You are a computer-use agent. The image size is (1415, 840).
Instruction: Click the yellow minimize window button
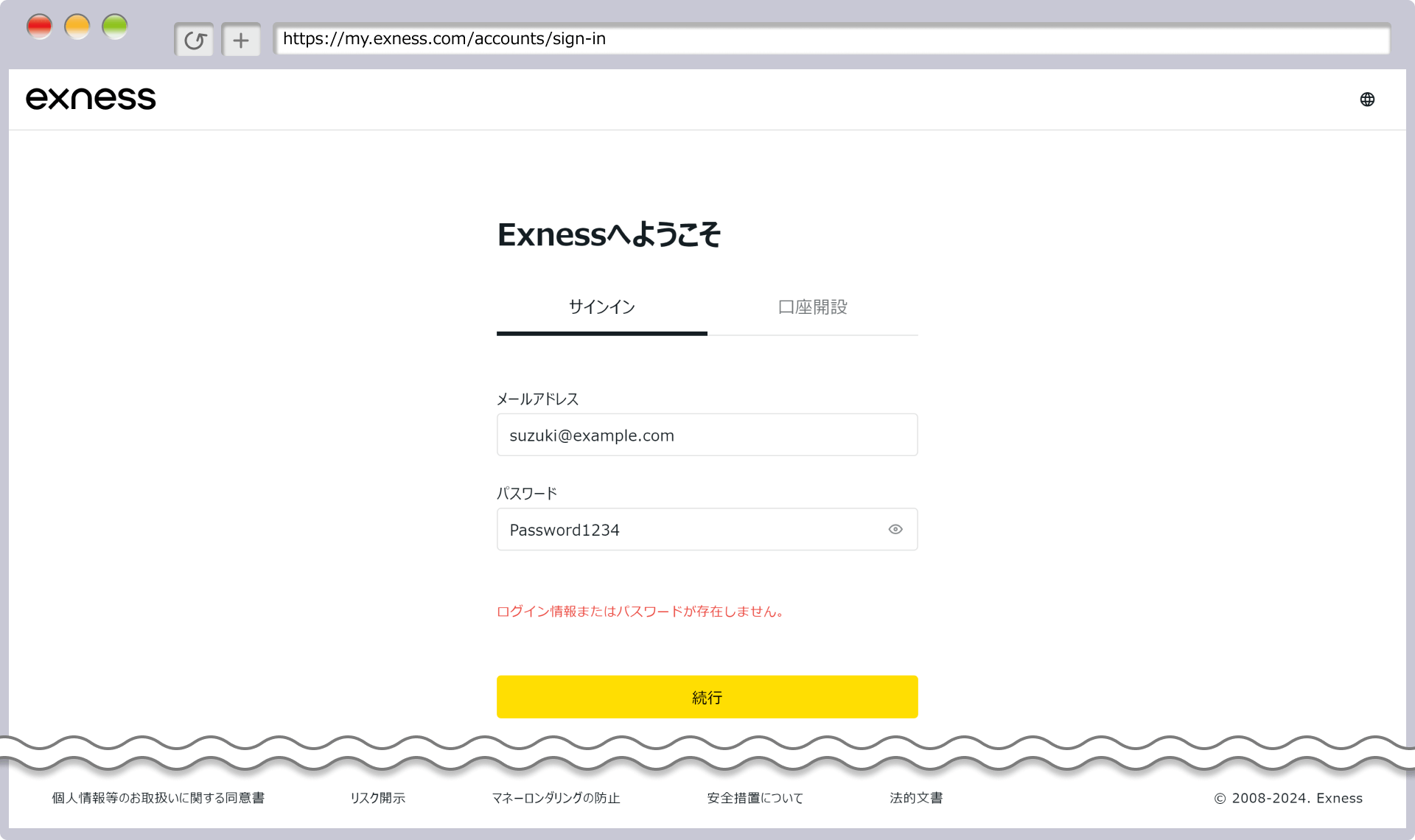click(77, 27)
